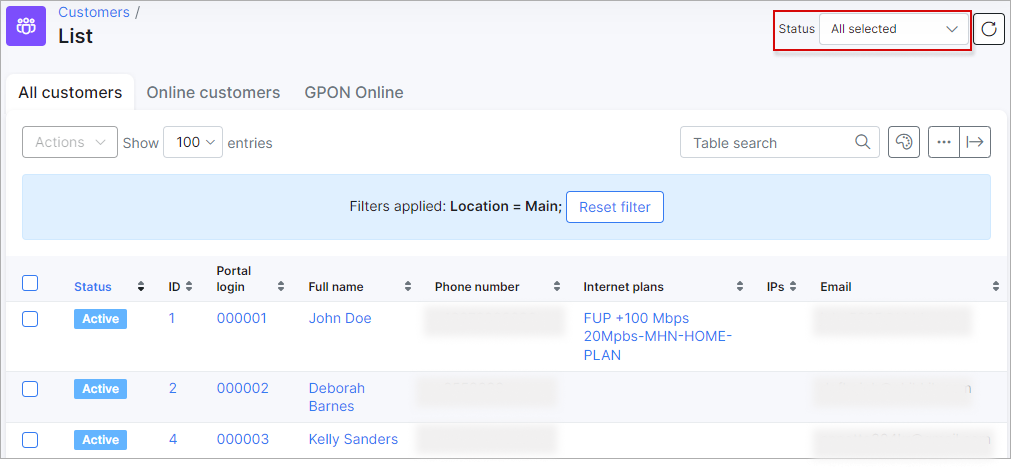This screenshot has height=468, width=1011.
Task: Click customer ID 1 link
Action: pyautogui.click(x=172, y=318)
